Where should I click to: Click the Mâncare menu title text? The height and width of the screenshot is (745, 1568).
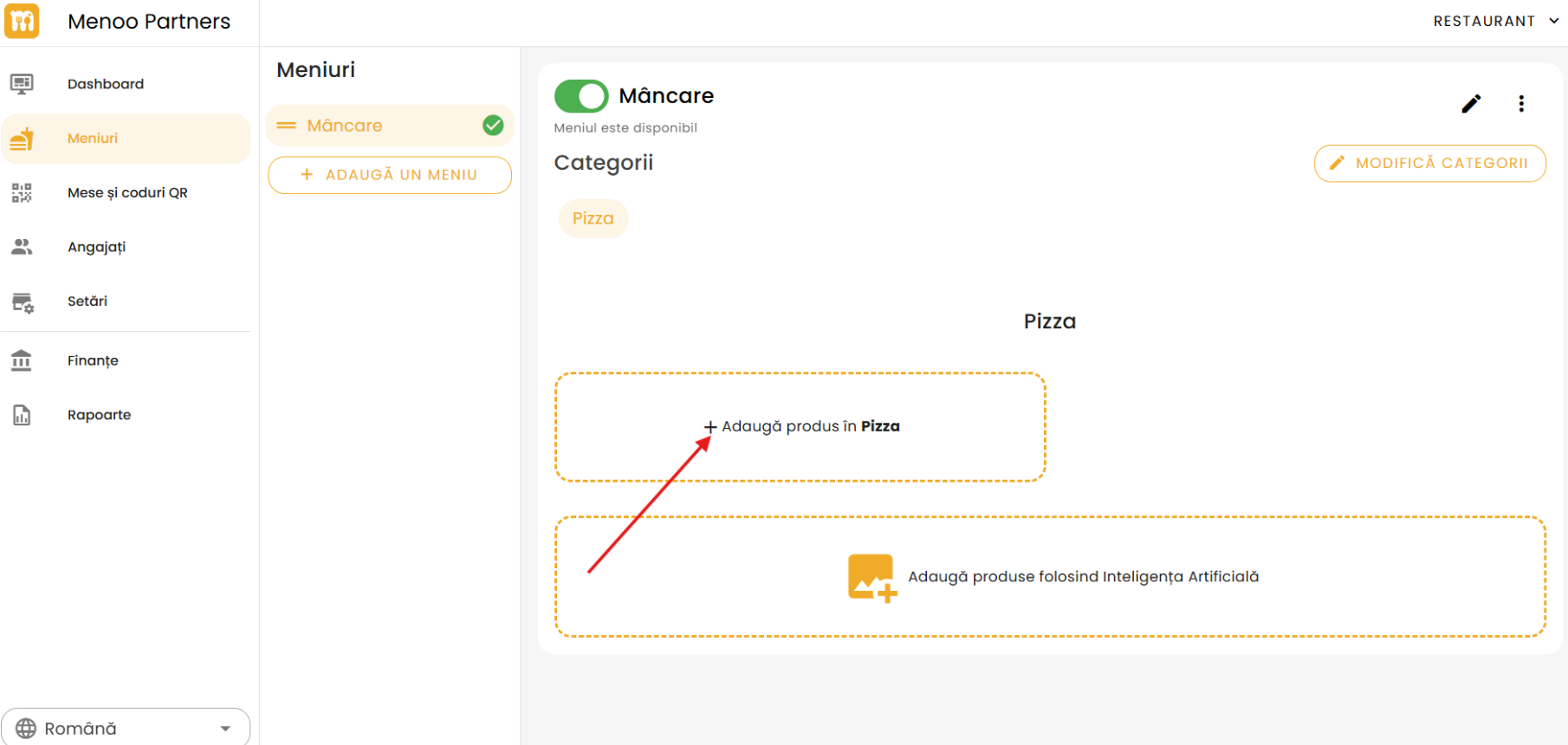(666, 95)
